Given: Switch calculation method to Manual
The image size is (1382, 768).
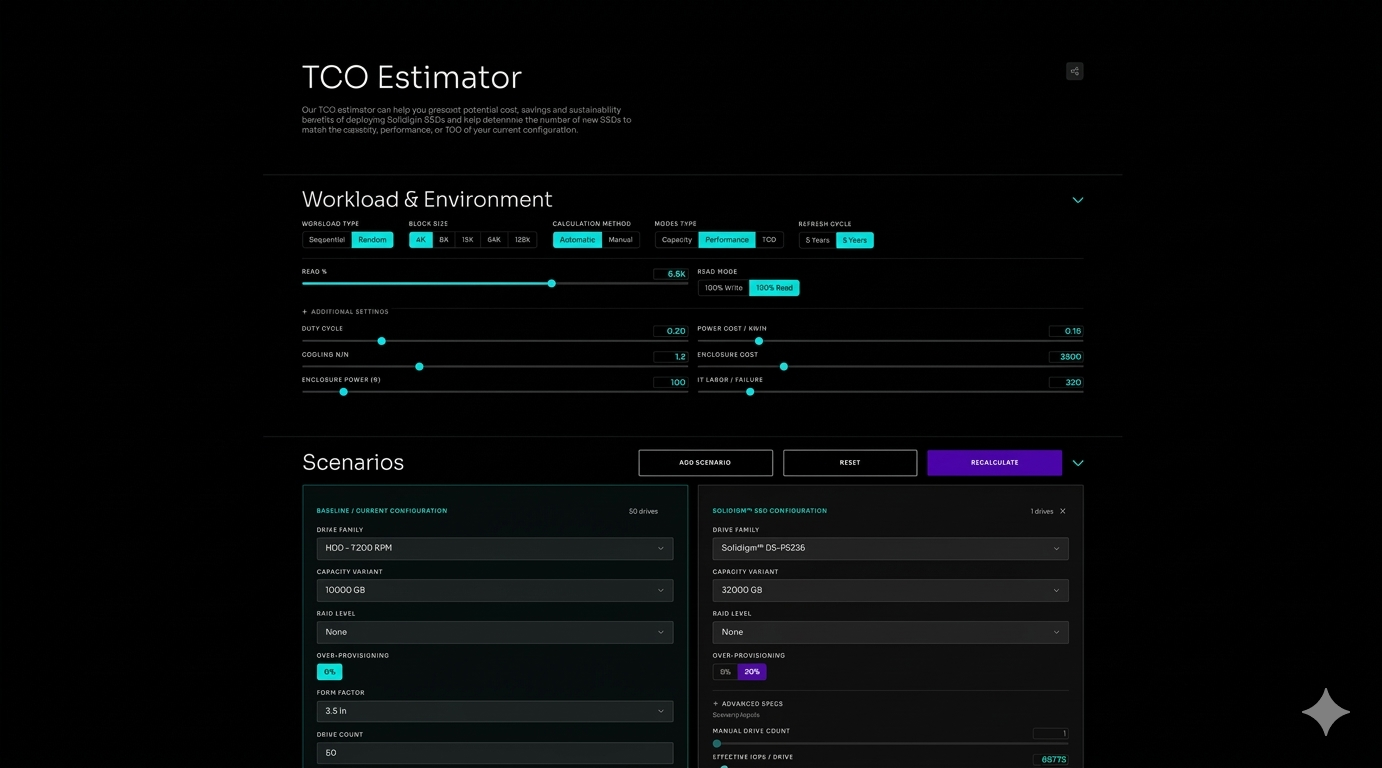Looking at the screenshot, I should 621,239.
